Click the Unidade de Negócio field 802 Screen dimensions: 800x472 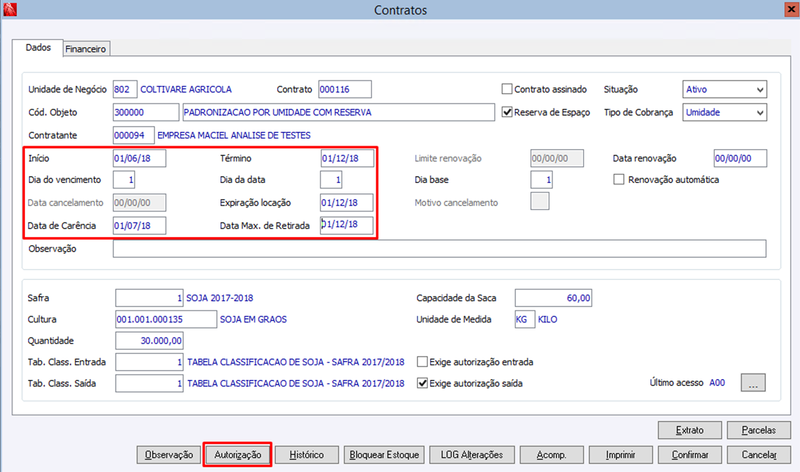point(125,89)
